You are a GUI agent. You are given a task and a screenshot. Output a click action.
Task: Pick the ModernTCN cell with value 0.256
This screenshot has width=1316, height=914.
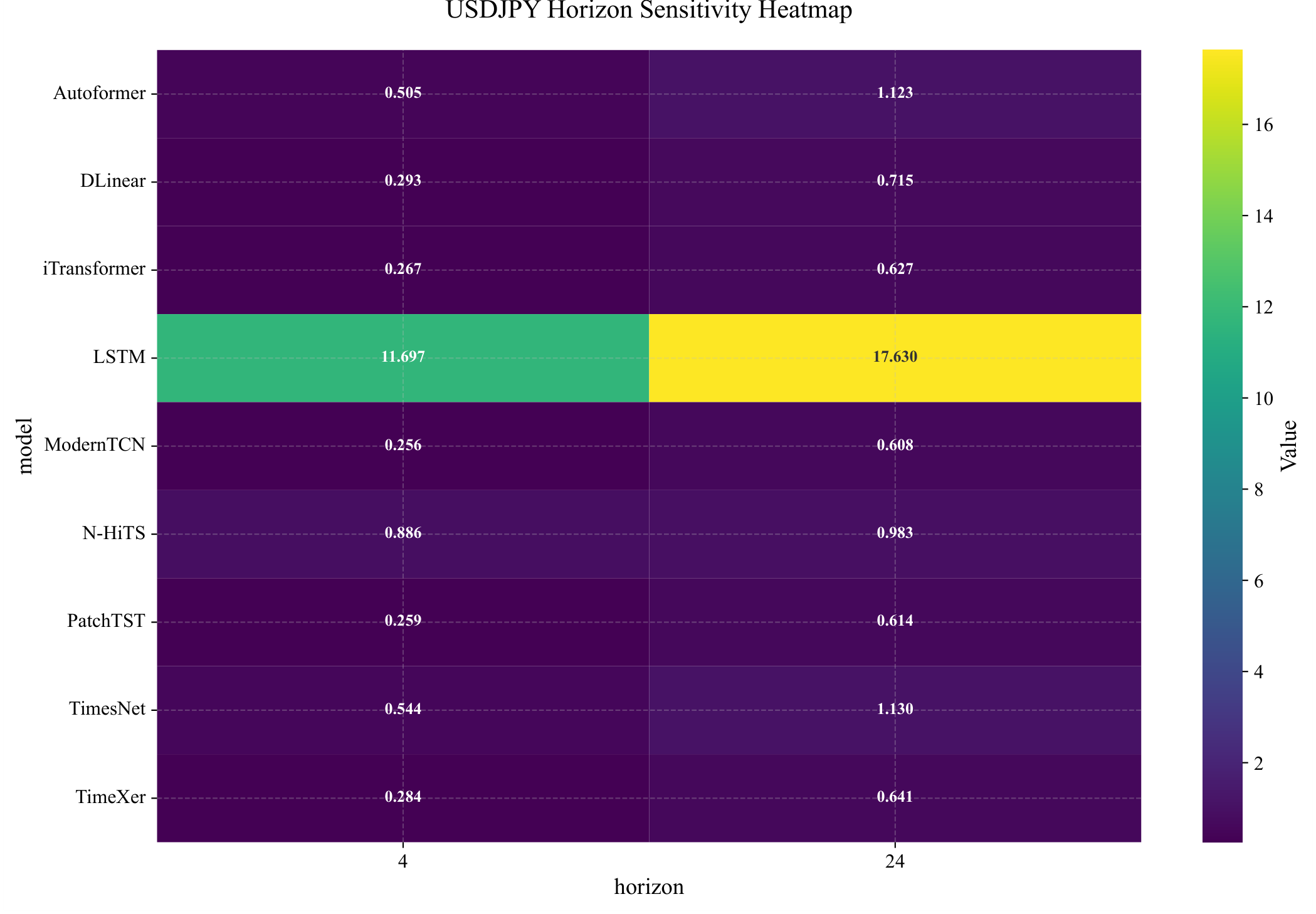[403, 446]
